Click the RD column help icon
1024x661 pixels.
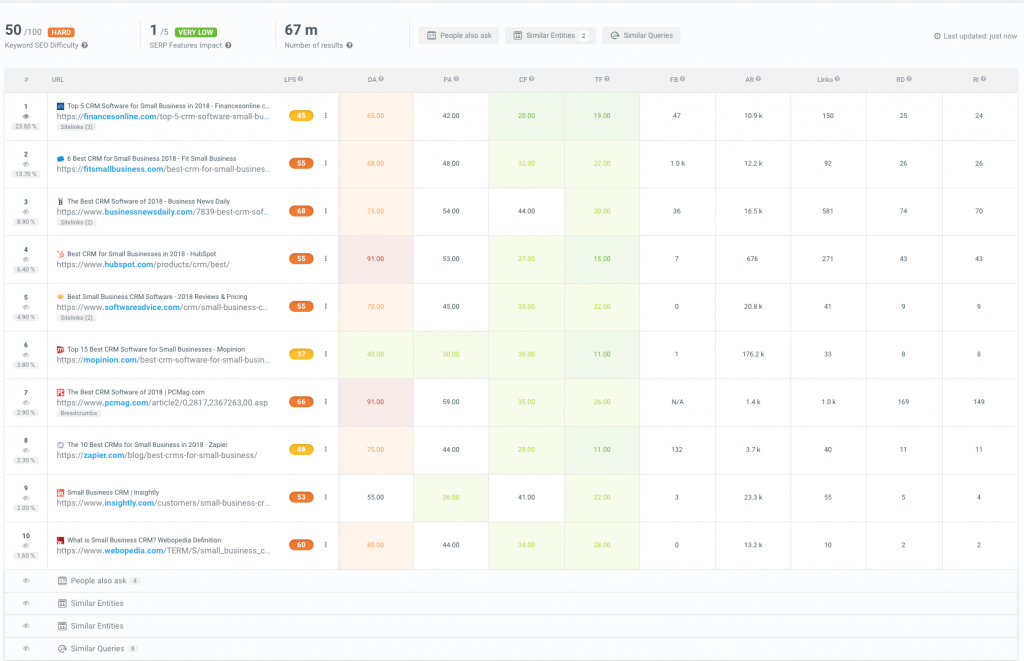click(x=909, y=79)
